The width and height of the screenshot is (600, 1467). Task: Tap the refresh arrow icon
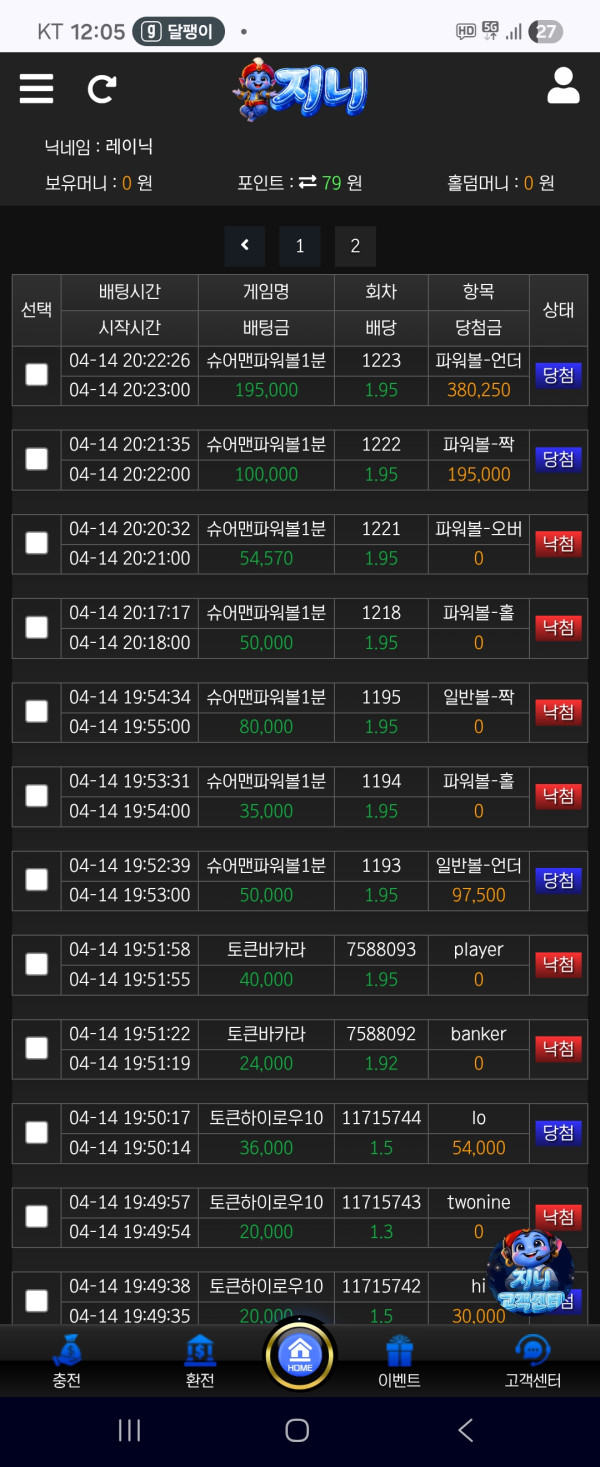(101, 88)
